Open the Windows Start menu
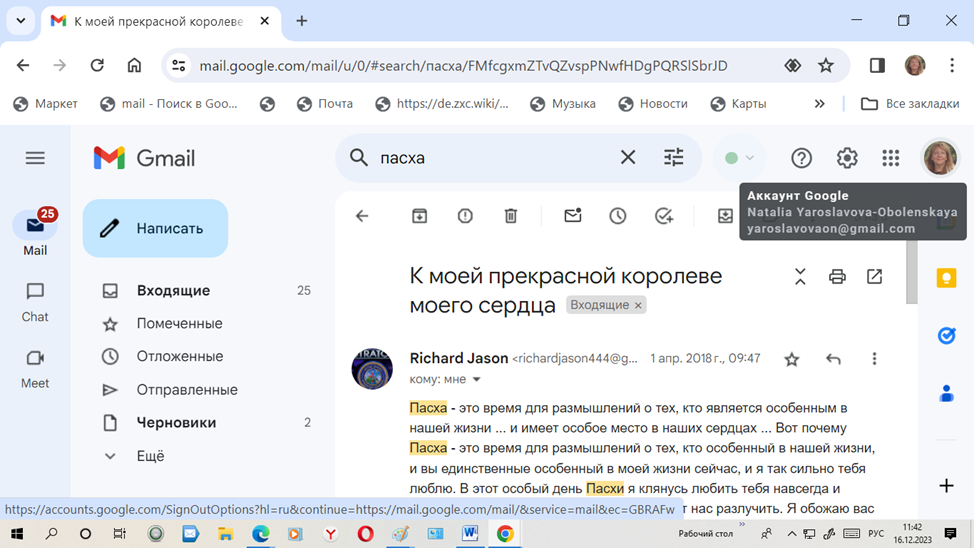Viewport: 974px width, 548px height. (x=17, y=534)
